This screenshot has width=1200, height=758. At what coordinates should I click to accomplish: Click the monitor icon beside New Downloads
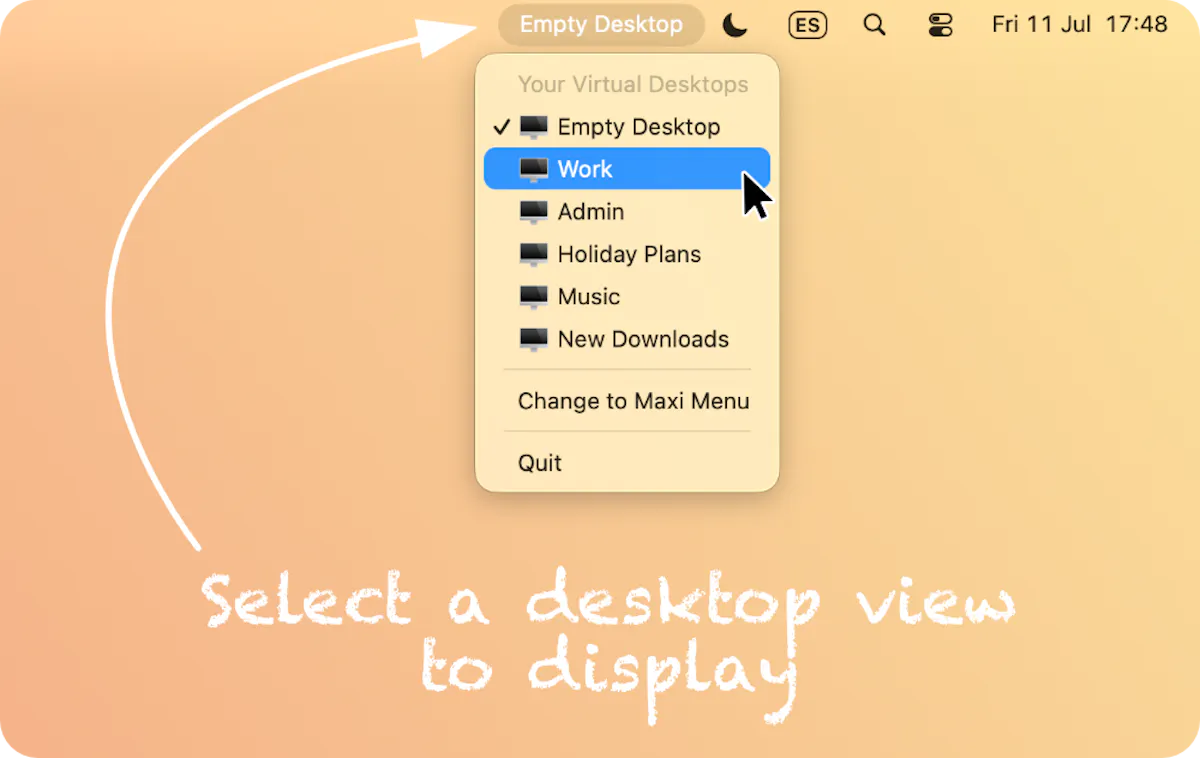534,340
